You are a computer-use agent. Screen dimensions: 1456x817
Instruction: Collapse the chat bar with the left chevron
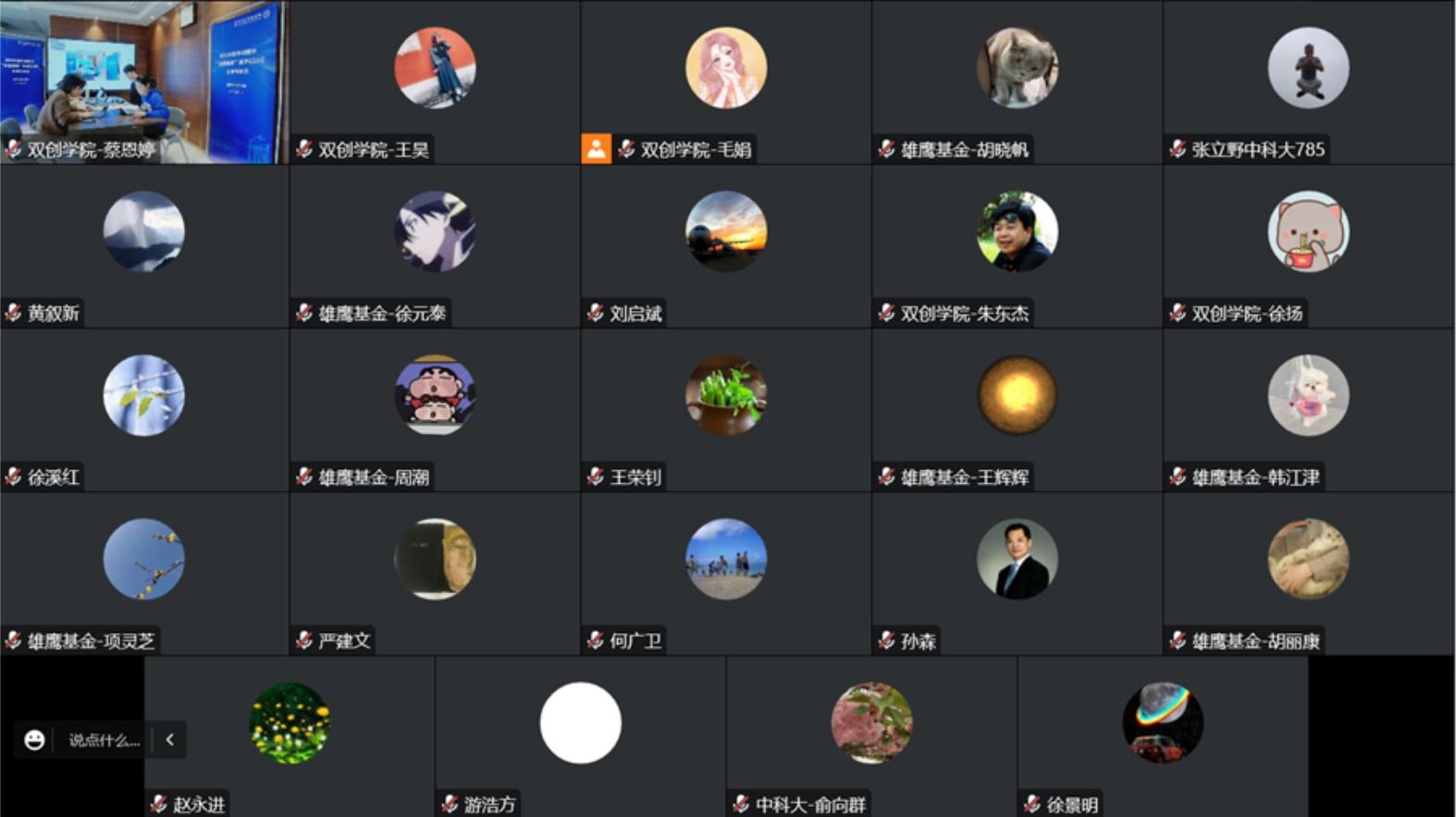[x=169, y=740]
